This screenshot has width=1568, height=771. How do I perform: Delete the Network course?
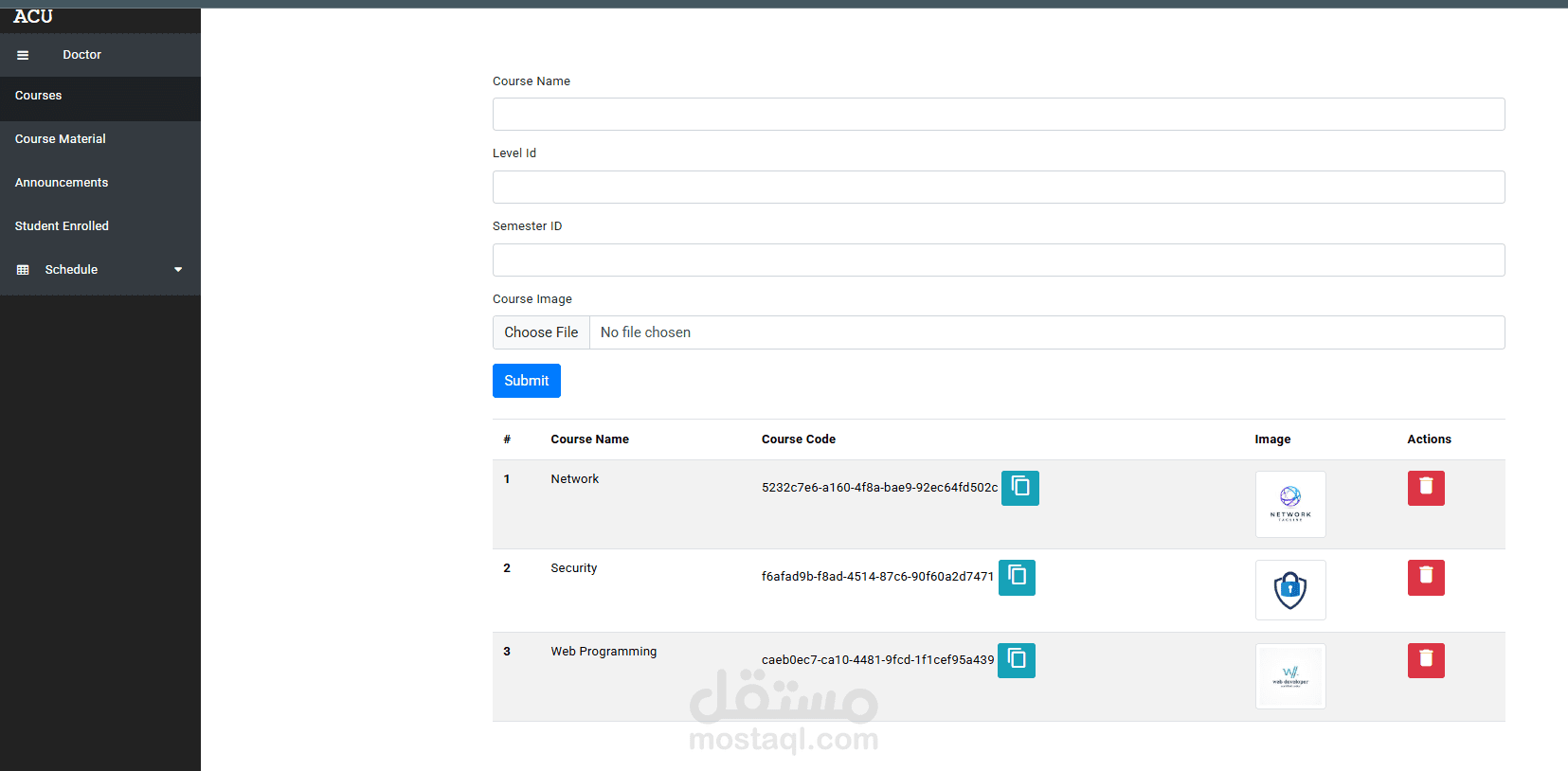tap(1426, 488)
